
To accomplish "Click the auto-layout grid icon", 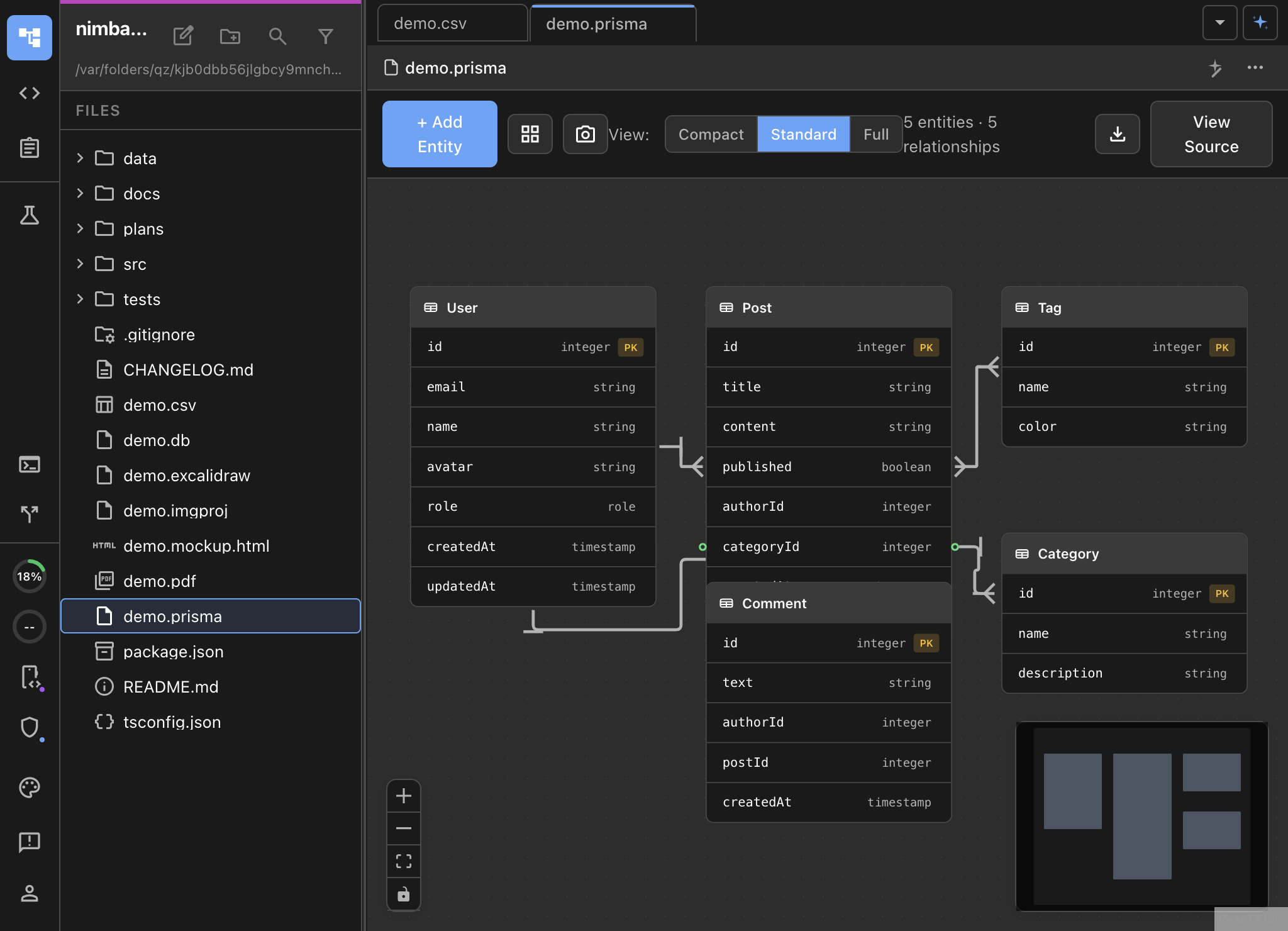I will (530, 134).
